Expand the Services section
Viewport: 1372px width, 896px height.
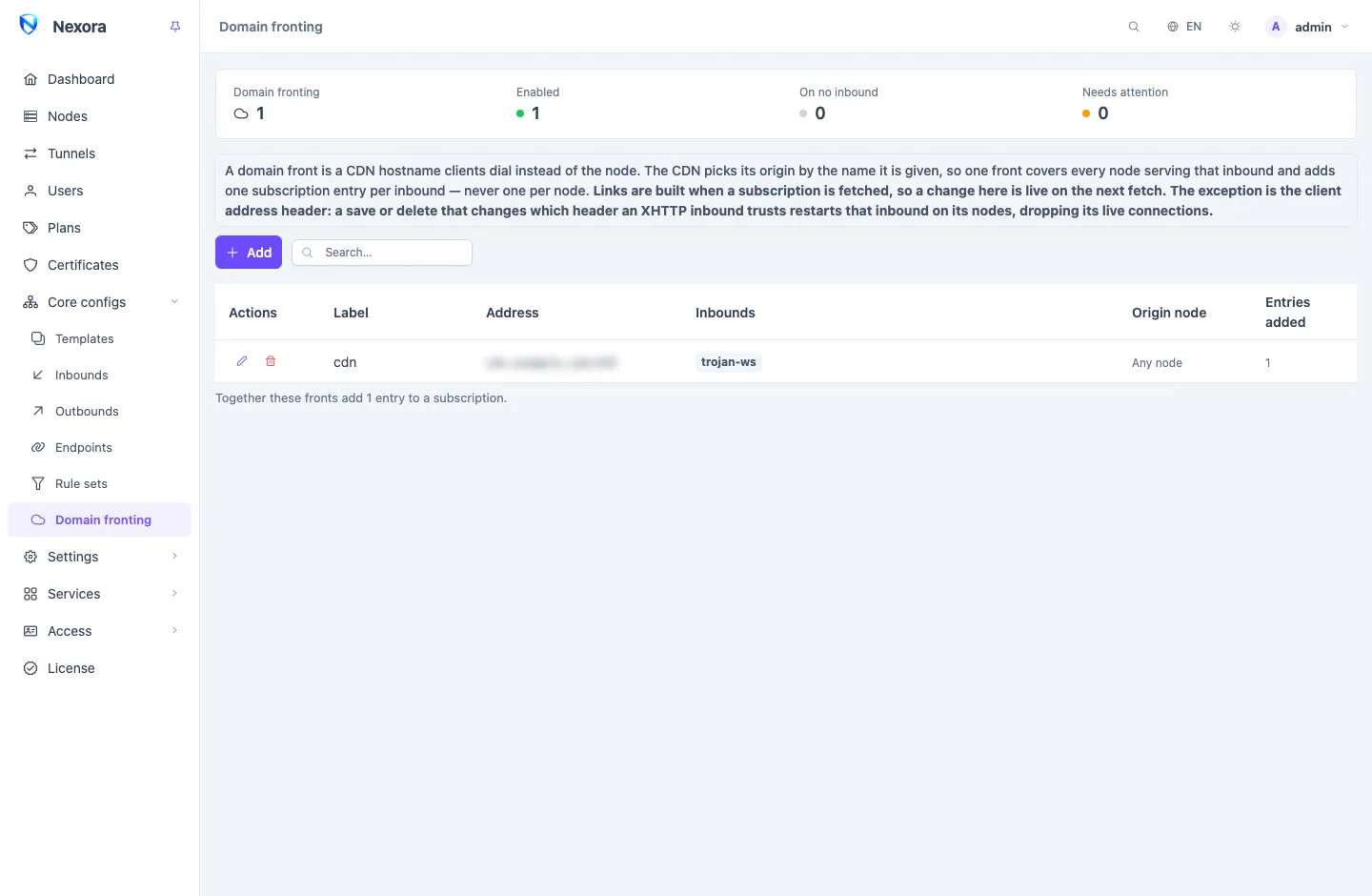(x=99, y=594)
